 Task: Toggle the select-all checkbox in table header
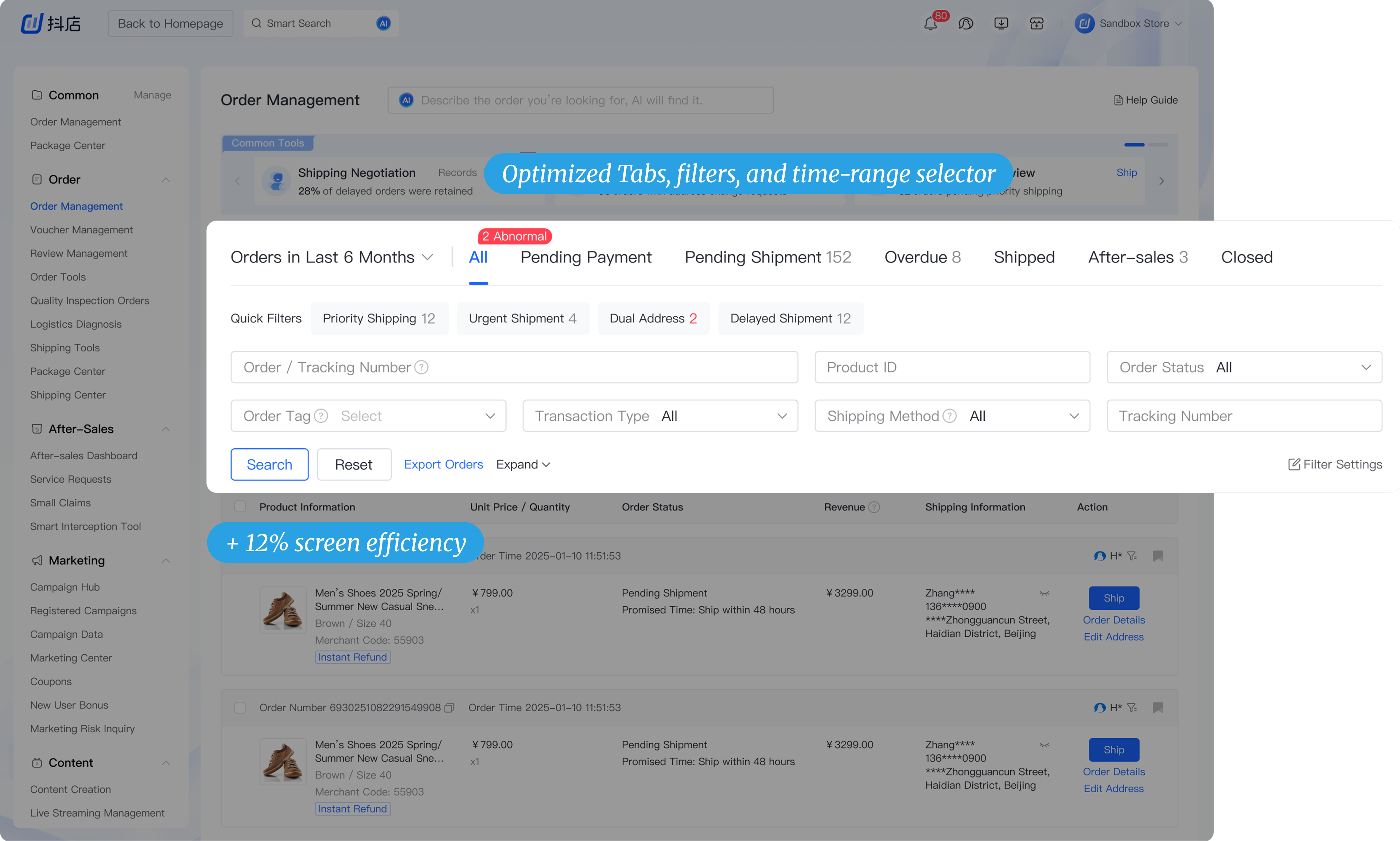point(240,507)
